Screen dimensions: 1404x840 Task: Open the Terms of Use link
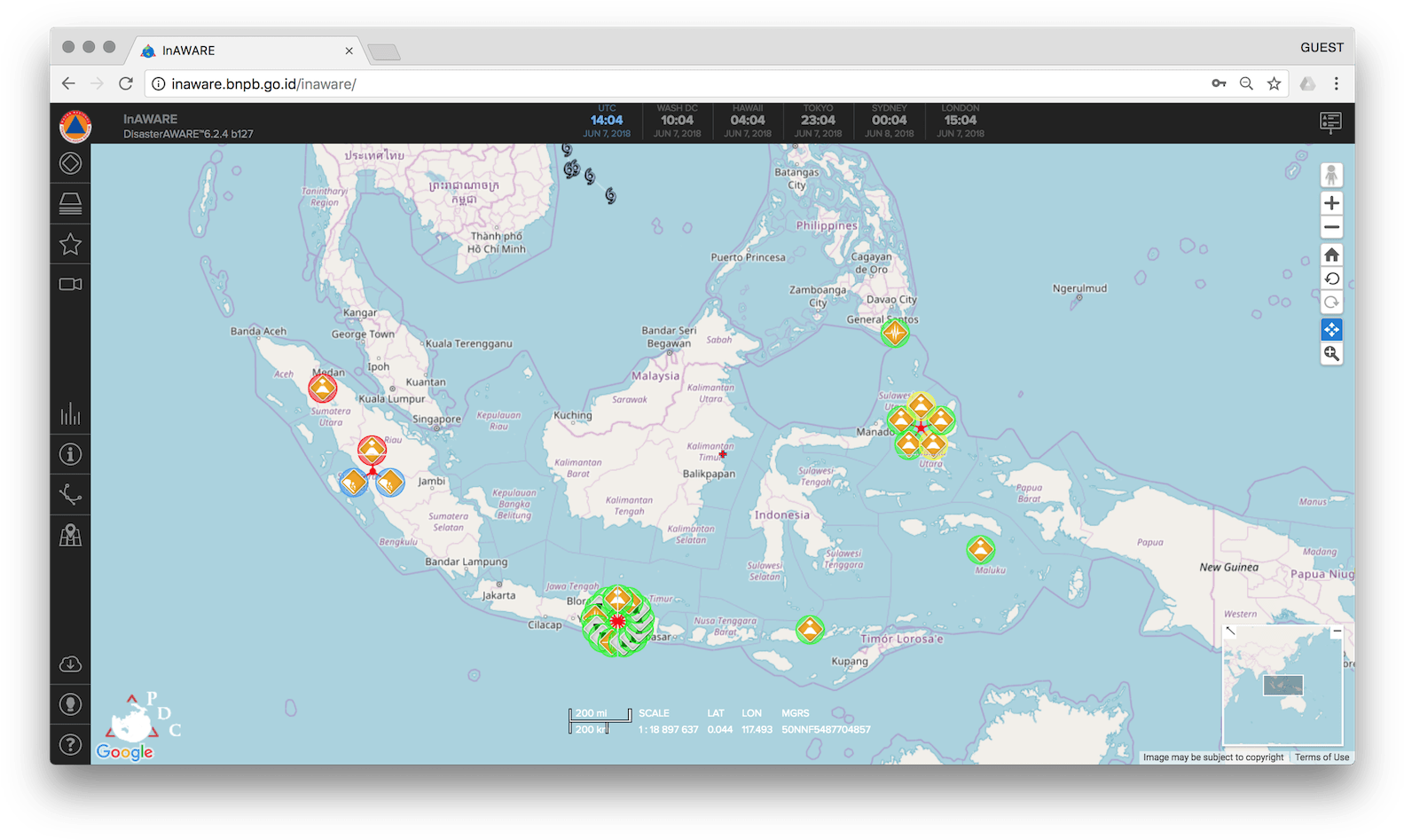(1322, 758)
